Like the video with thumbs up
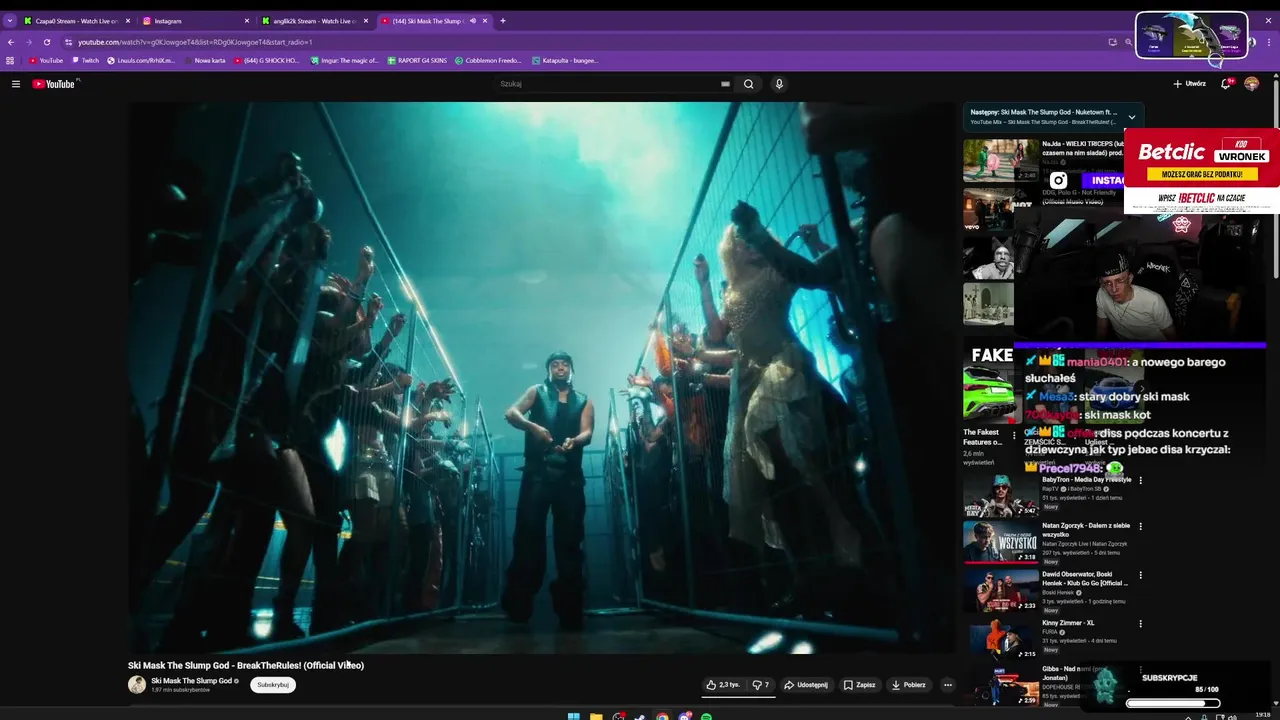 [x=723, y=685]
